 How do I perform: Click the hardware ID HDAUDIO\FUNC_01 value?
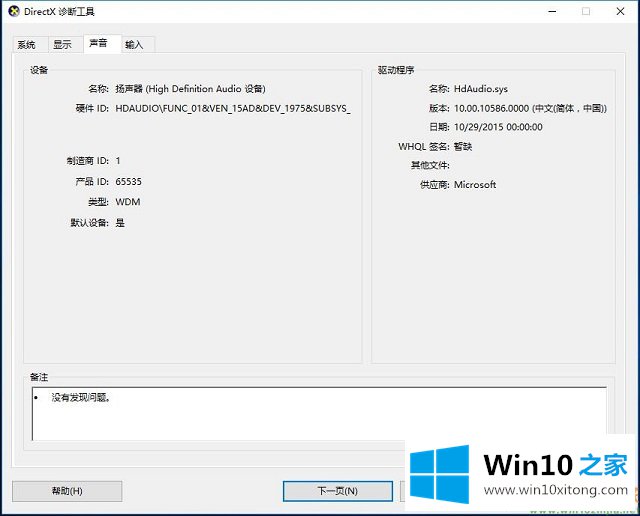tap(233, 109)
